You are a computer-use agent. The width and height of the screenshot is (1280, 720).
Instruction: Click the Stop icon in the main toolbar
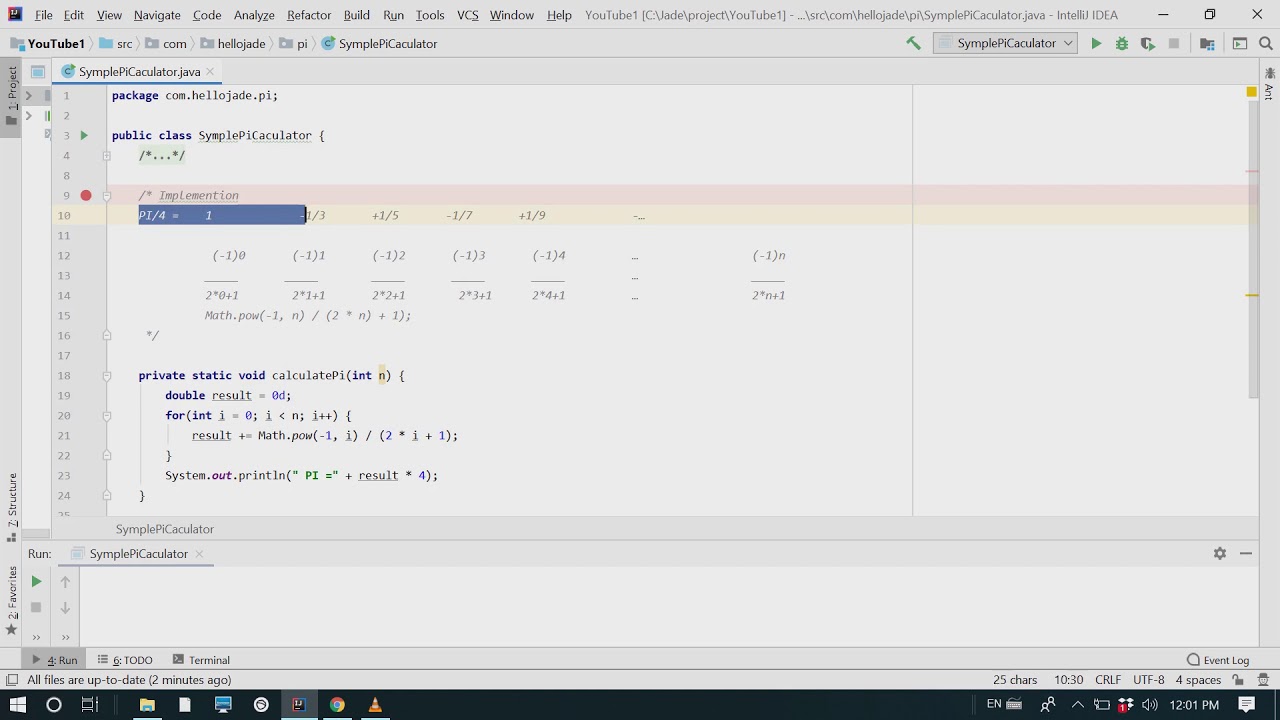click(x=1174, y=43)
